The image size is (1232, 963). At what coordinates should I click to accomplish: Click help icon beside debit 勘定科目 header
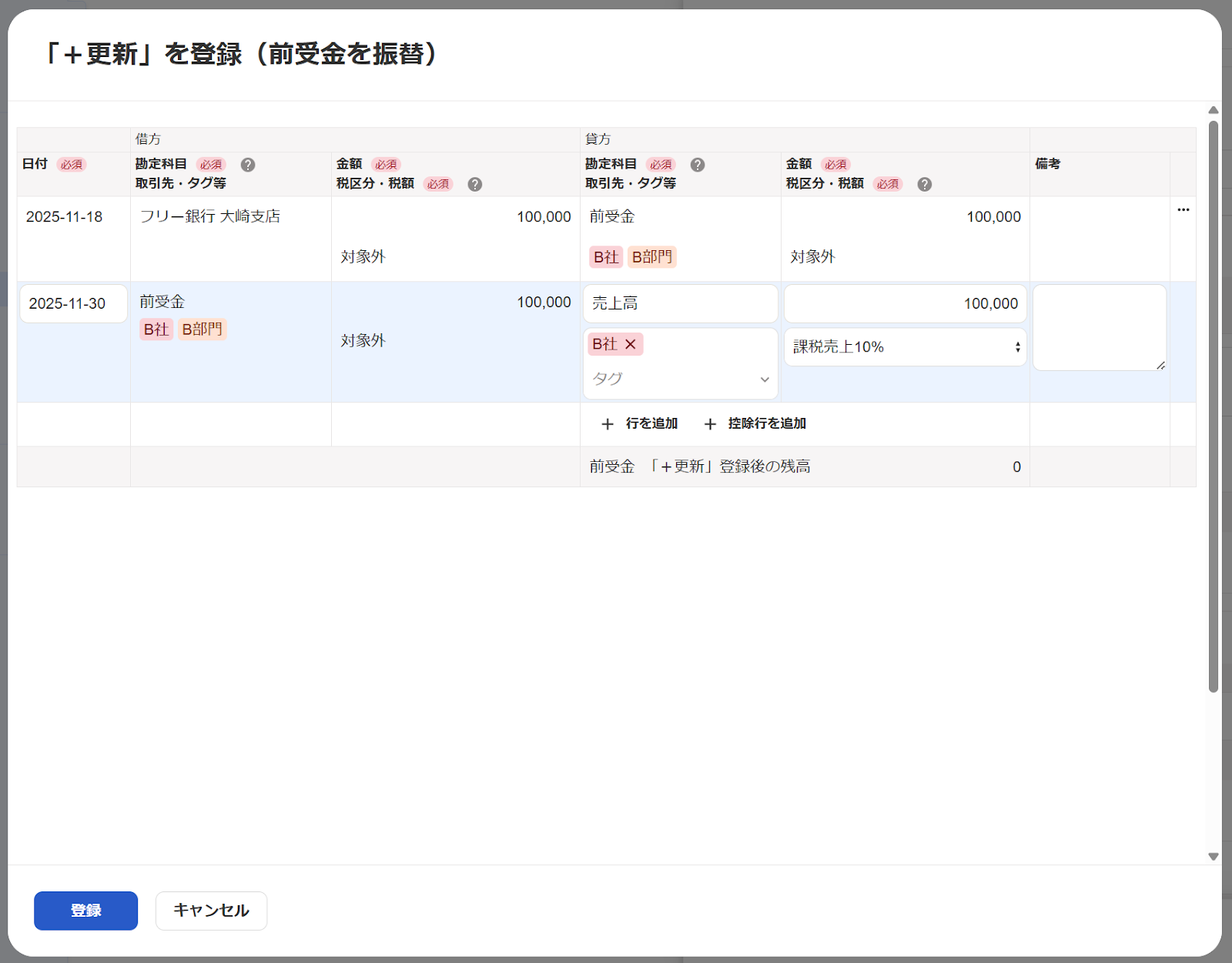coord(248,165)
